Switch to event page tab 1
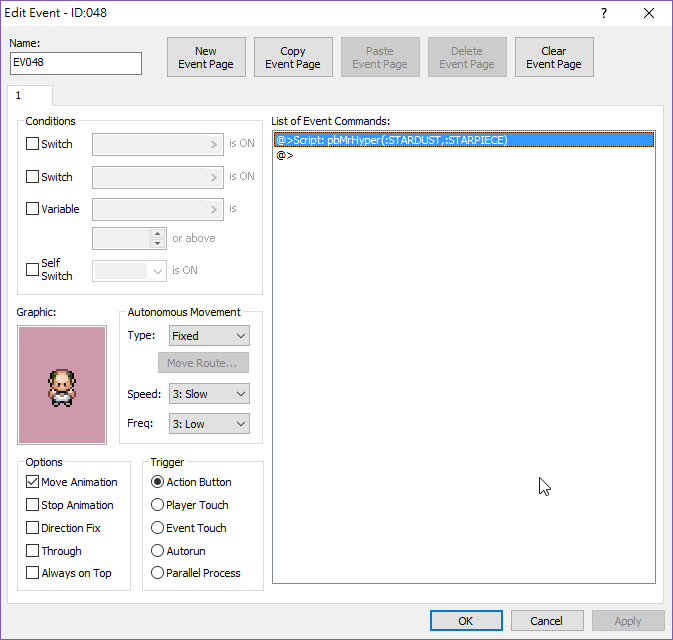This screenshot has height=640, width=673. (19, 95)
